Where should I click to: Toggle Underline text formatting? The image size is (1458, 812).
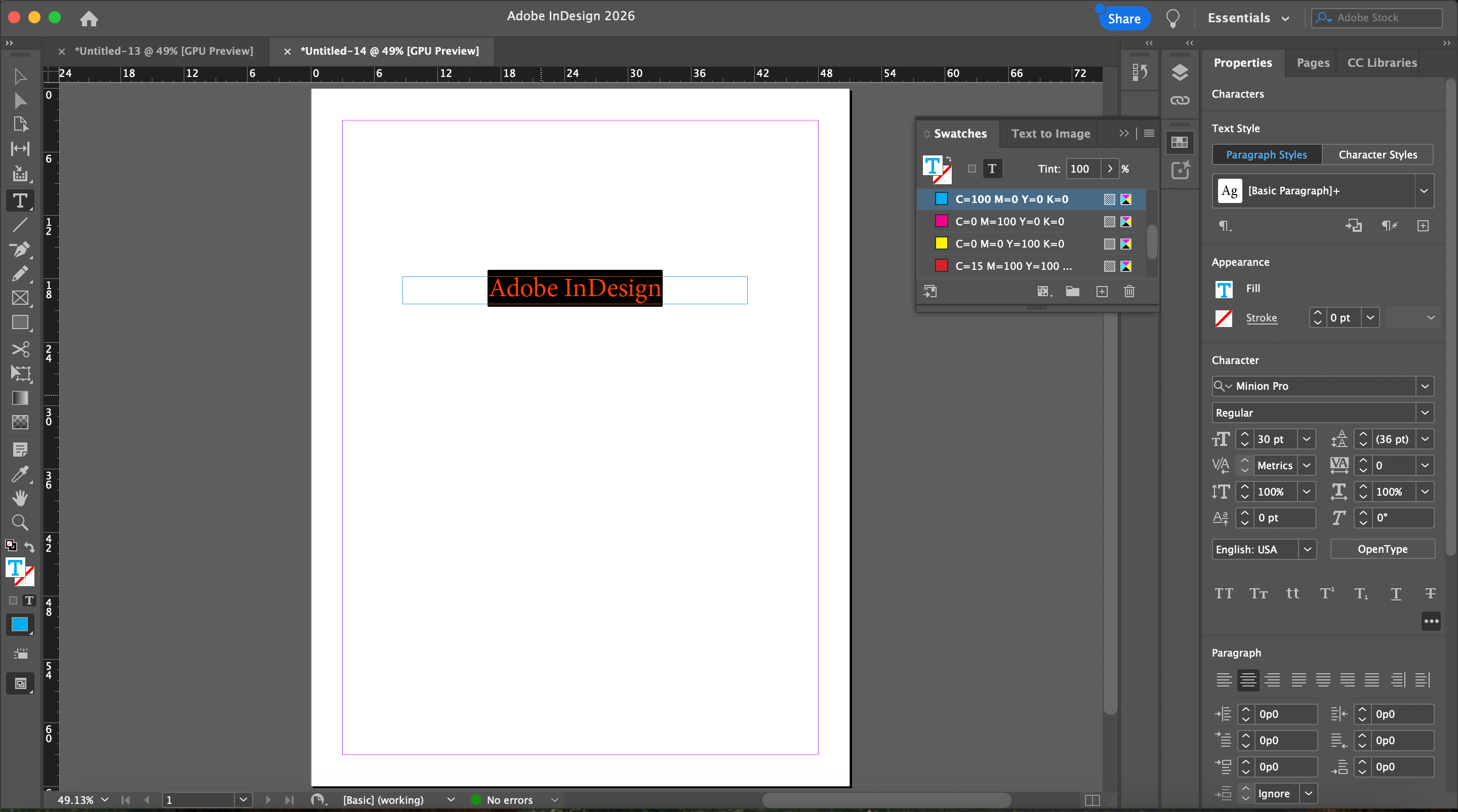[x=1396, y=593]
